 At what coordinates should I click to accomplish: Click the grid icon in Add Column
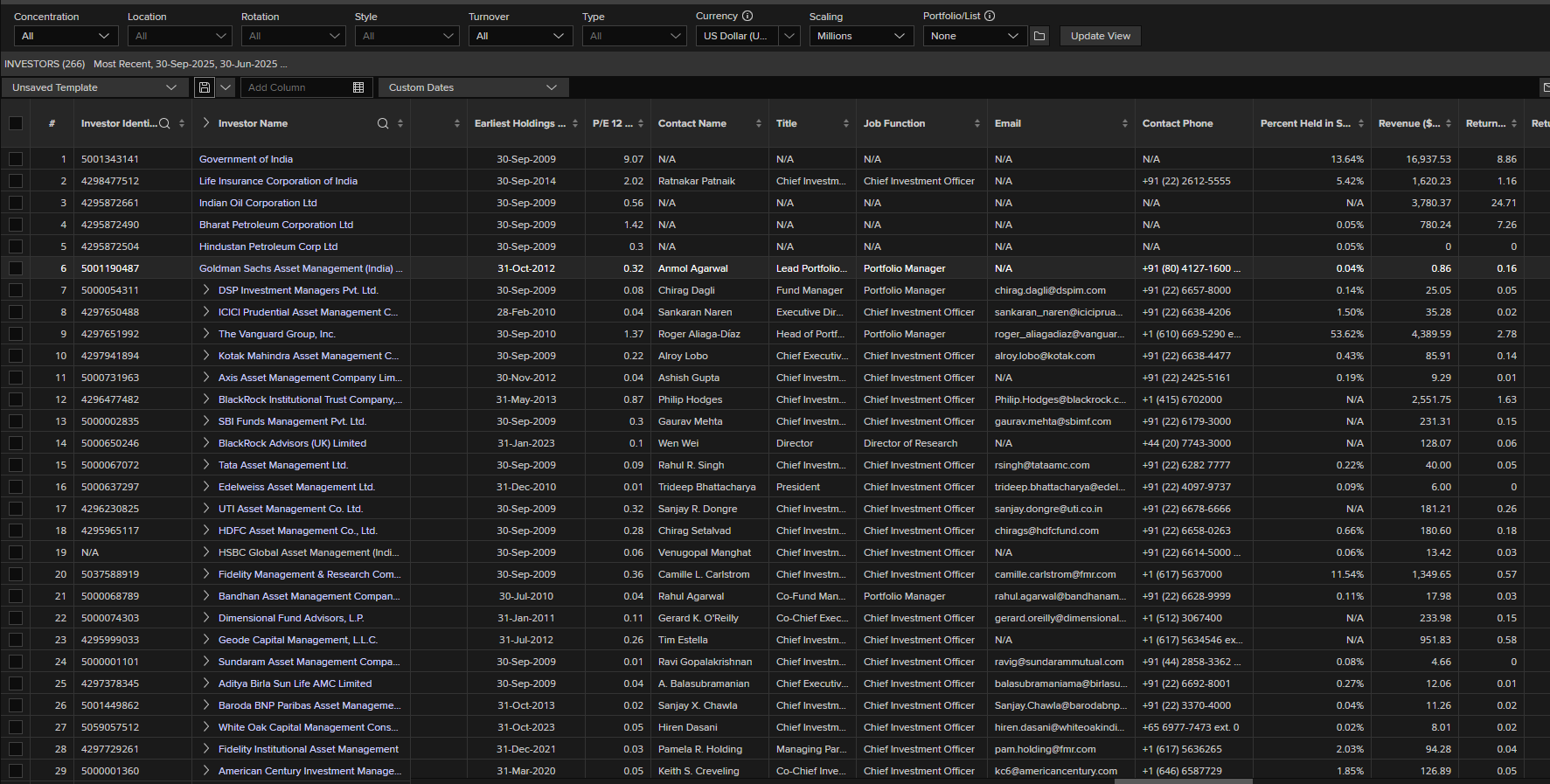(x=358, y=87)
